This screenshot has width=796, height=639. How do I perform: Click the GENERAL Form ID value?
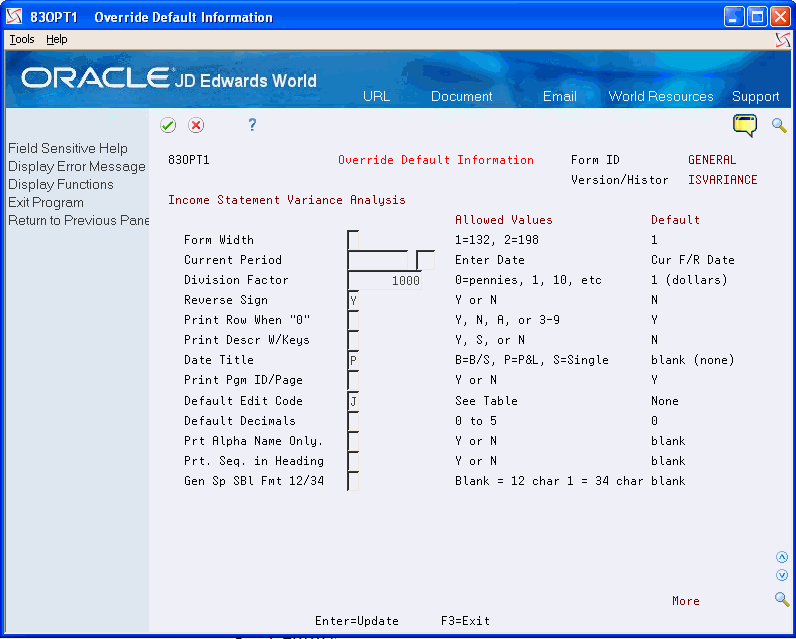pyautogui.click(x=712, y=160)
